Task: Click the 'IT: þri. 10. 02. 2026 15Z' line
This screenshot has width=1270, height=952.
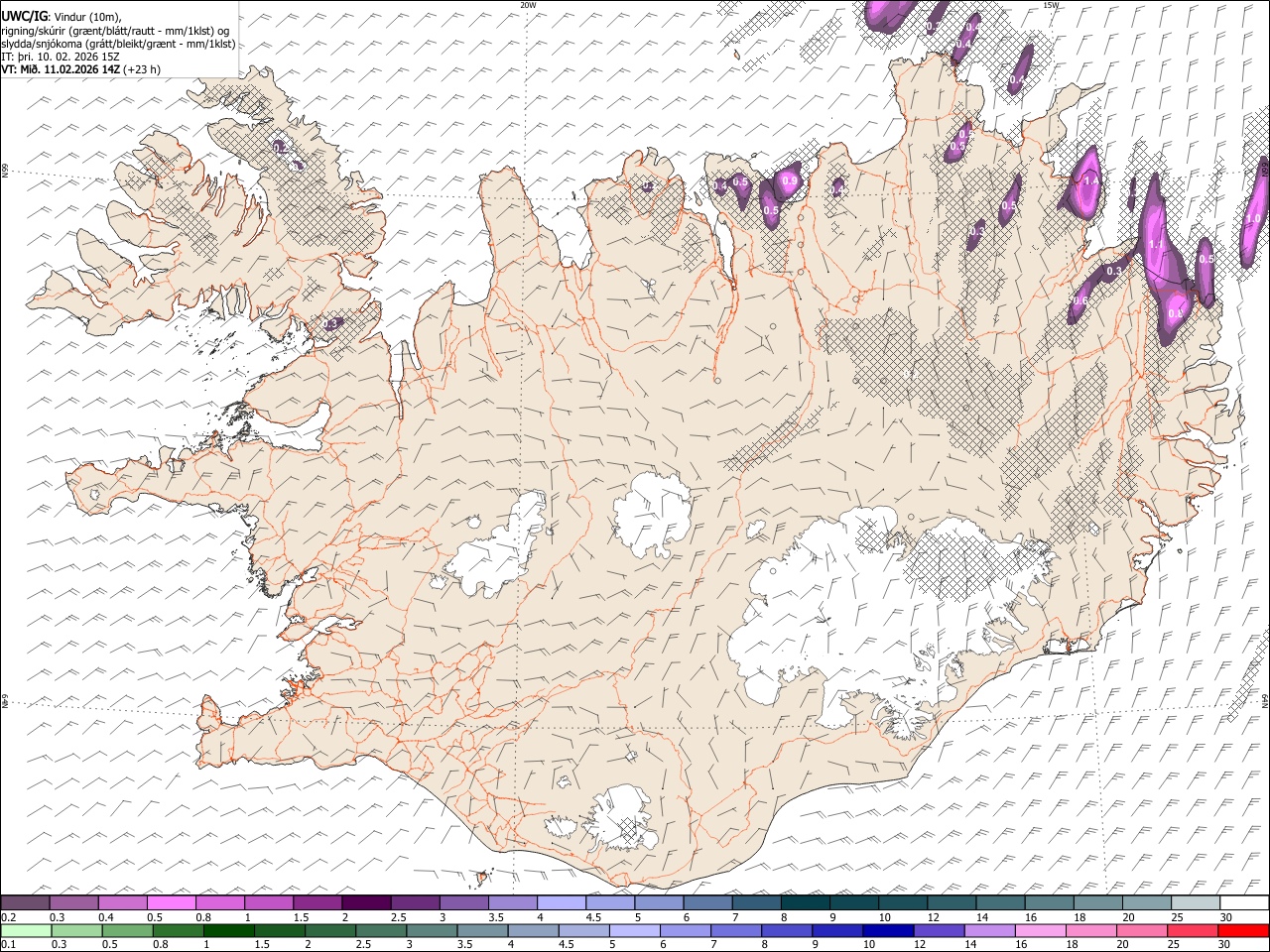Action: (61, 57)
